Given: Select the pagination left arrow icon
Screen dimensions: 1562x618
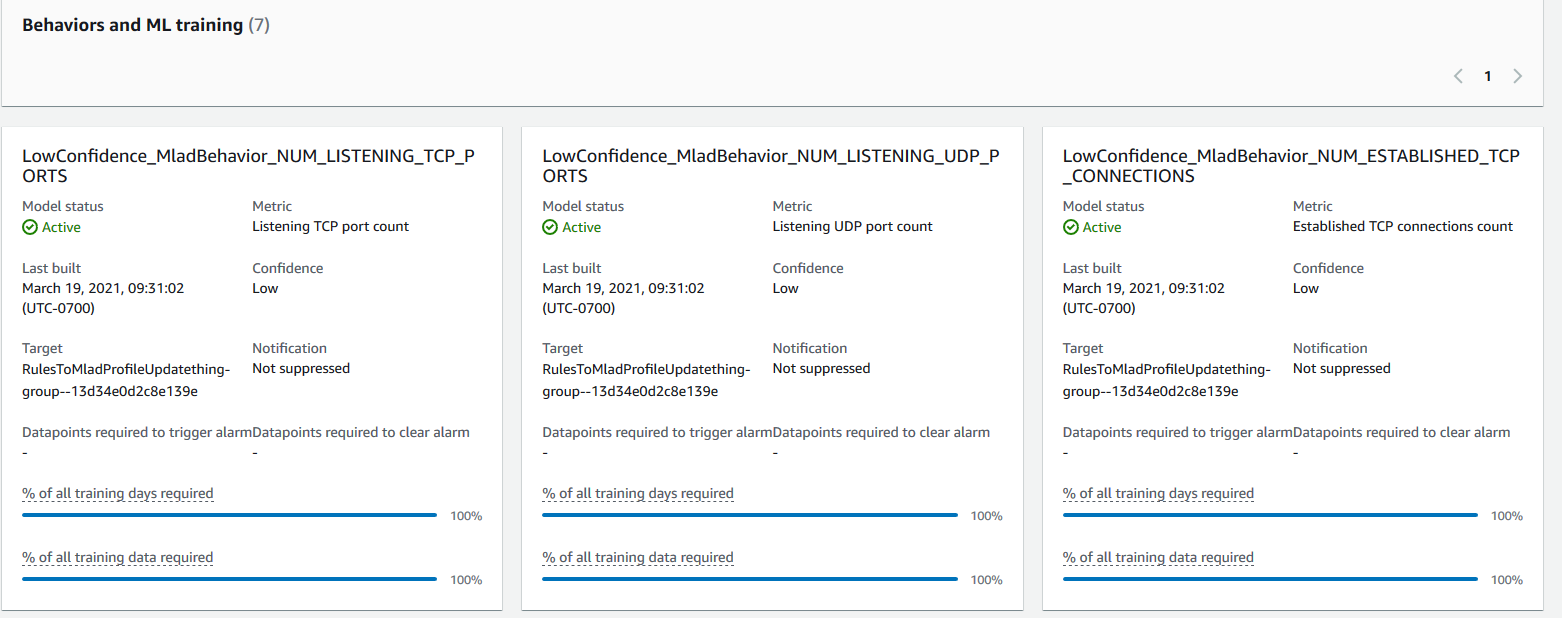Looking at the screenshot, I should point(1458,75).
